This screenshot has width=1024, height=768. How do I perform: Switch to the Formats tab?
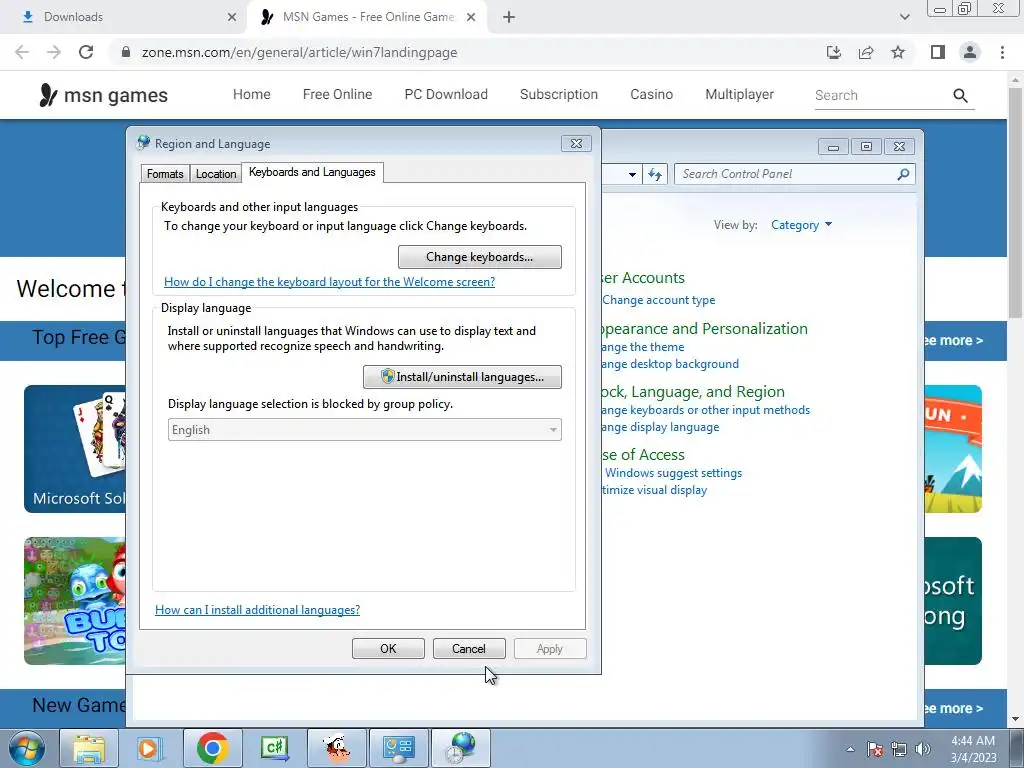coord(165,174)
